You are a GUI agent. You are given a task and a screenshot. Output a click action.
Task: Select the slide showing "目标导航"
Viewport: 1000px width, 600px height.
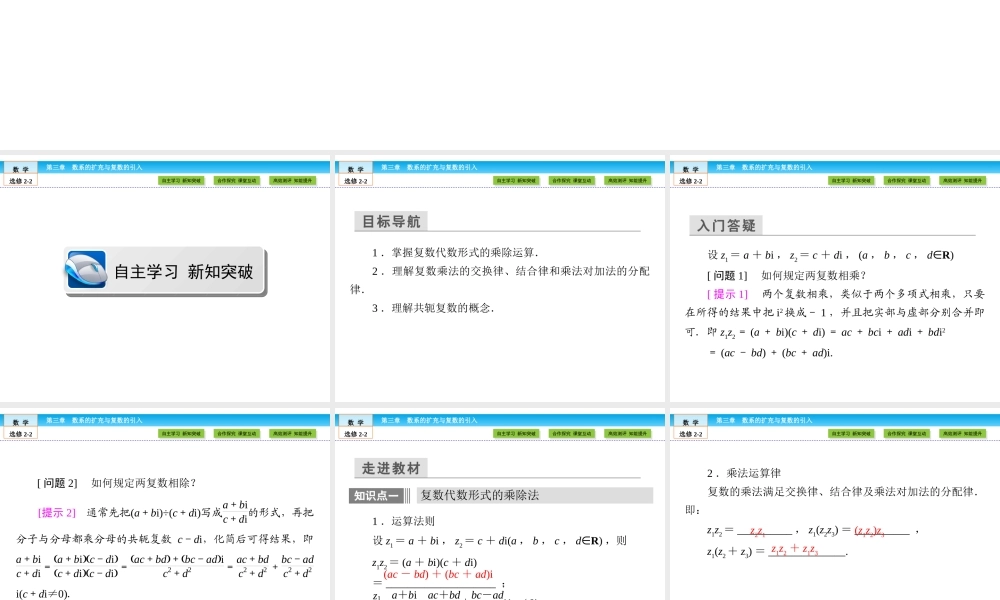click(x=500, y=280)
